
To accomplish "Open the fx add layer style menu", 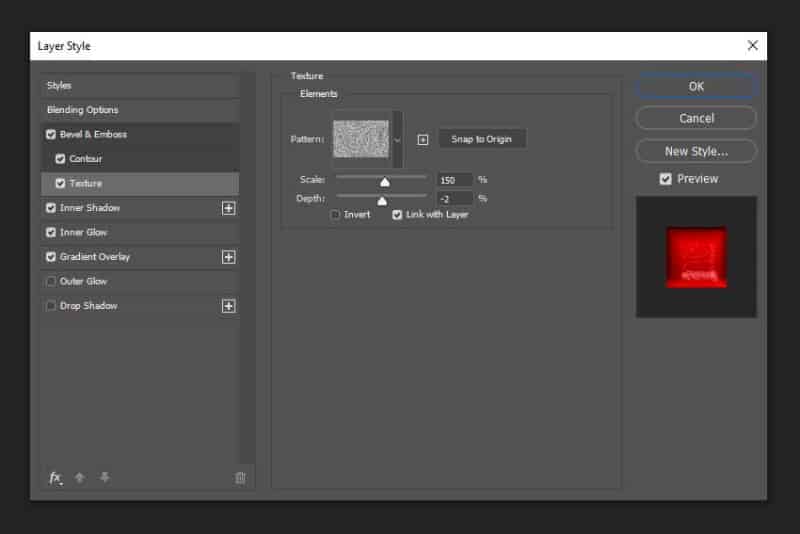I will 56,478.
